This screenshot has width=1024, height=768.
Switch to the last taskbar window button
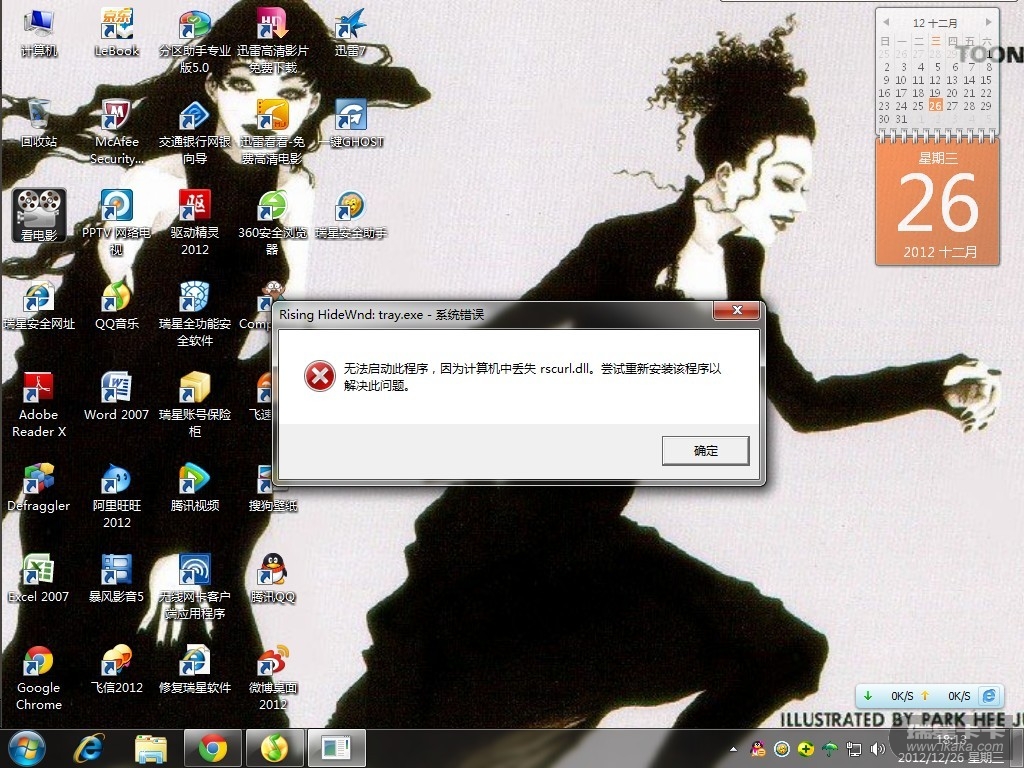(336, 748)
